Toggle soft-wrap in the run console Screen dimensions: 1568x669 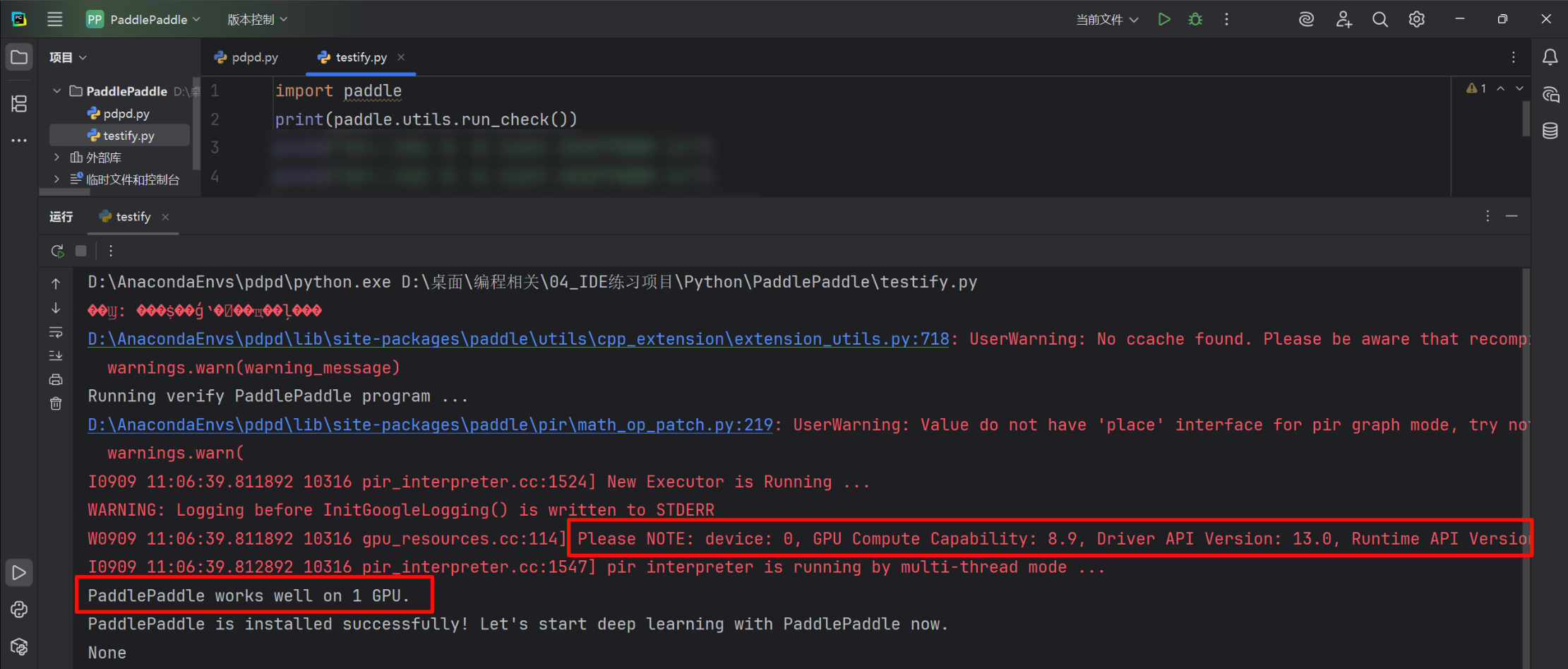(56, 332)
